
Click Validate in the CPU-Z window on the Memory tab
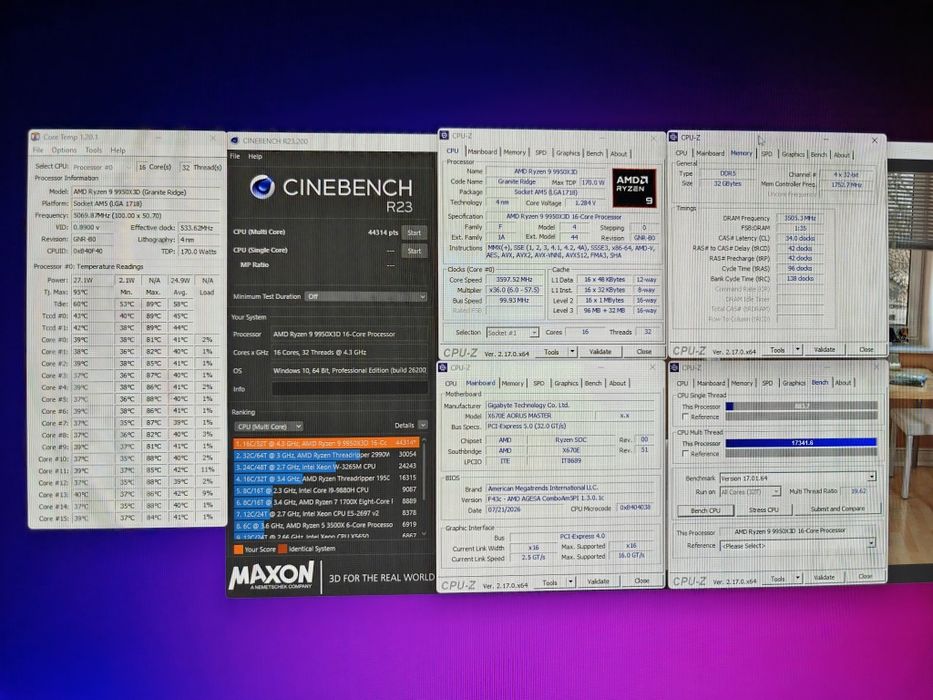824,349
